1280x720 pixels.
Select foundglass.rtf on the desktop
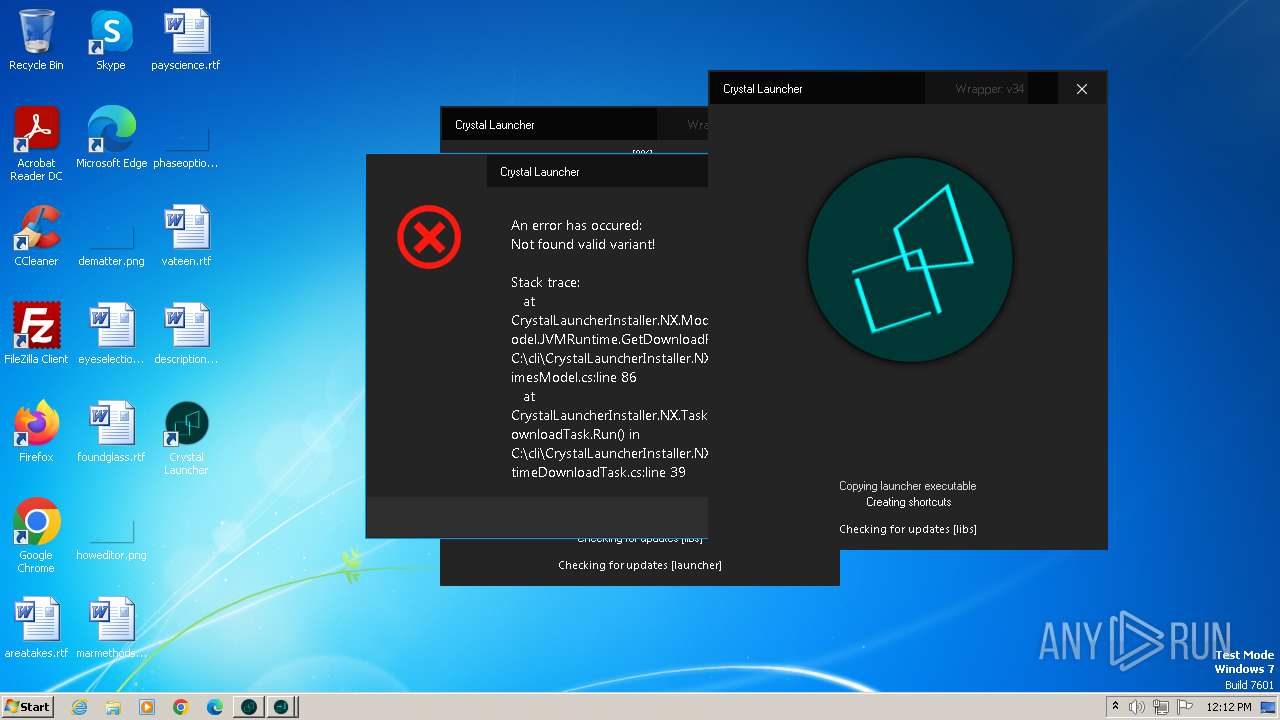click(x=111, y=432)
